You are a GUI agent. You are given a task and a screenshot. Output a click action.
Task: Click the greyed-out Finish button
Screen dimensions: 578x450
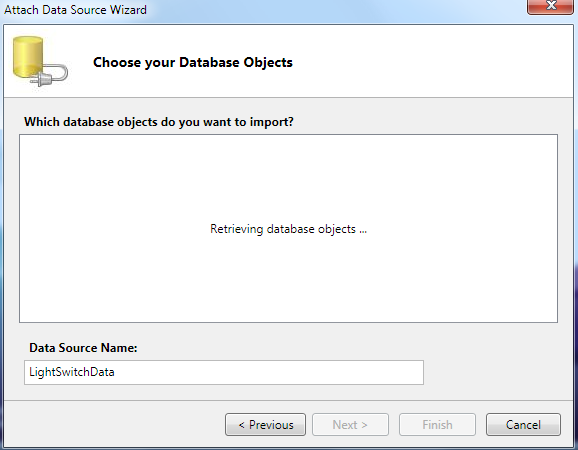(437, 425)
